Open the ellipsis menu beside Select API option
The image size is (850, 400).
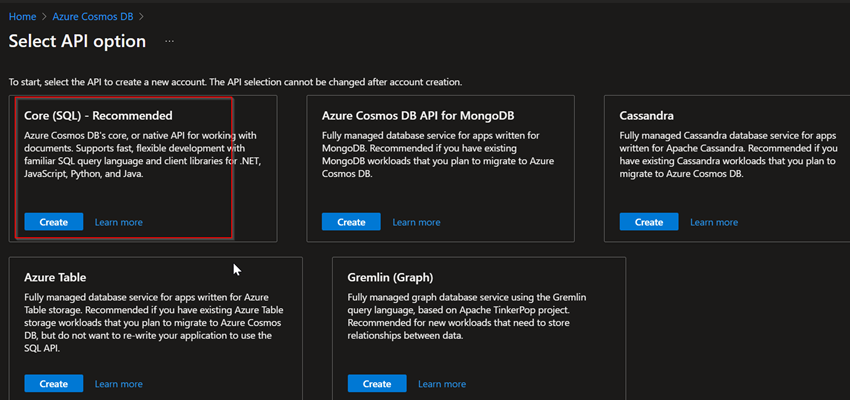[x=170, y=41]
